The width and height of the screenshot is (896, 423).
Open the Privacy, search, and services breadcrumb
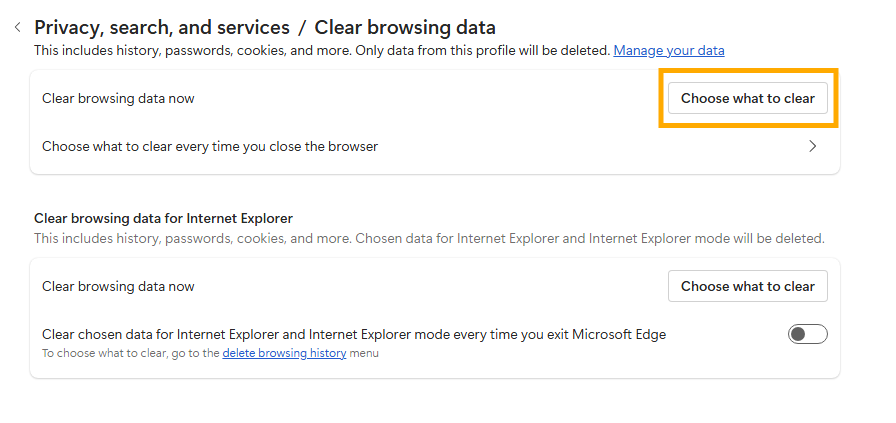click(x=162, y=27)
